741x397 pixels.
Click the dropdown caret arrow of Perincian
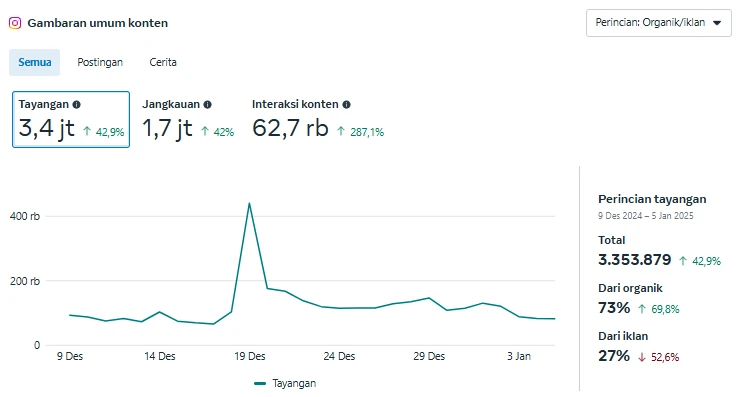pos(717,23)
